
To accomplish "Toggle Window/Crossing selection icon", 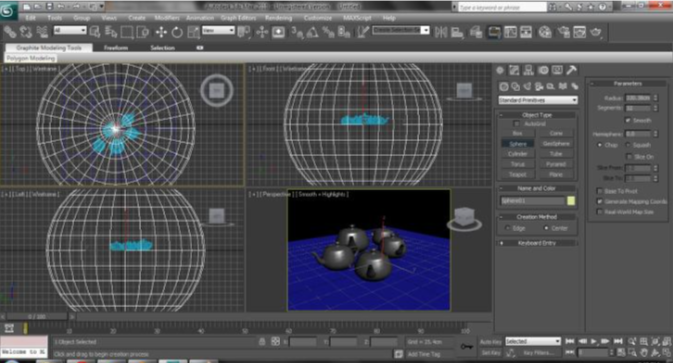I will (142, 32).
